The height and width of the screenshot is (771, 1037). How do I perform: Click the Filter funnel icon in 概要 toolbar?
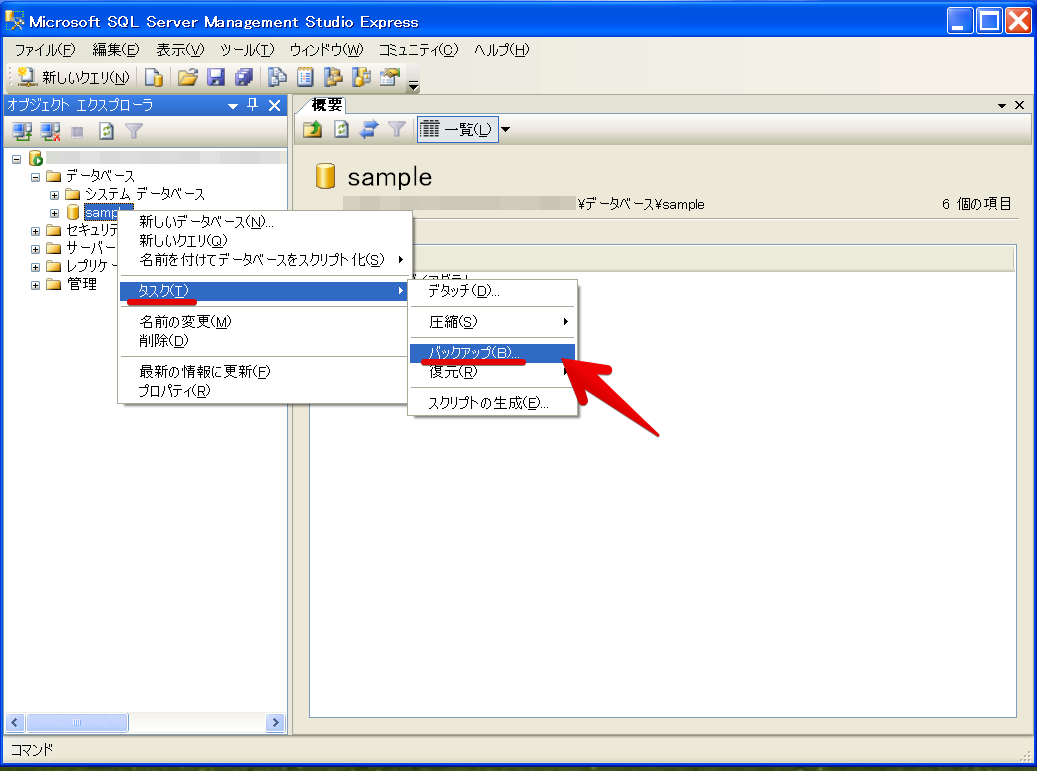click(397, 129)
